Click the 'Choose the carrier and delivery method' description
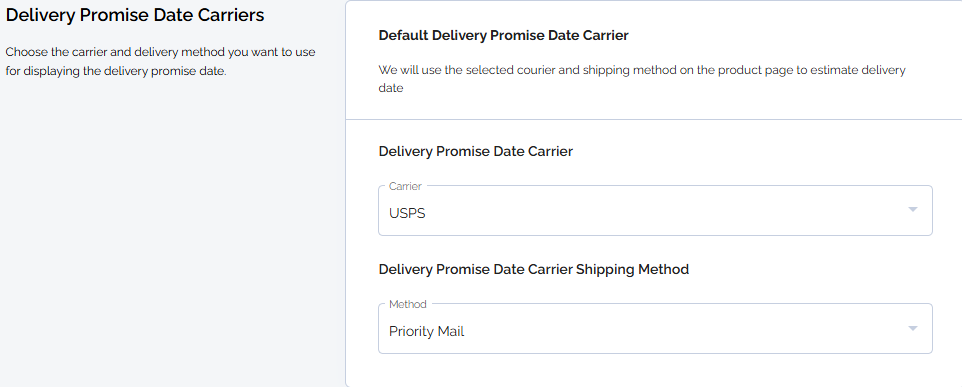The image size is (962, 387). coord(161,52)
